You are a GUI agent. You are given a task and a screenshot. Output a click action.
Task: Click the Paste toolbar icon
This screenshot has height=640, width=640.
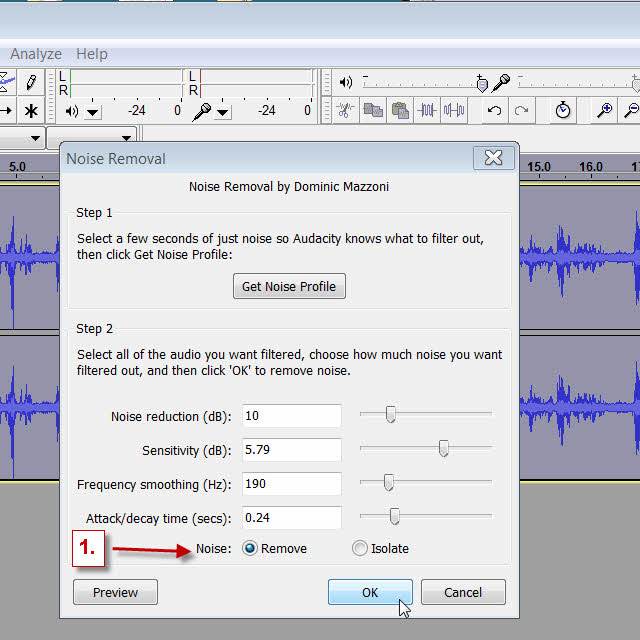(400, 110)
